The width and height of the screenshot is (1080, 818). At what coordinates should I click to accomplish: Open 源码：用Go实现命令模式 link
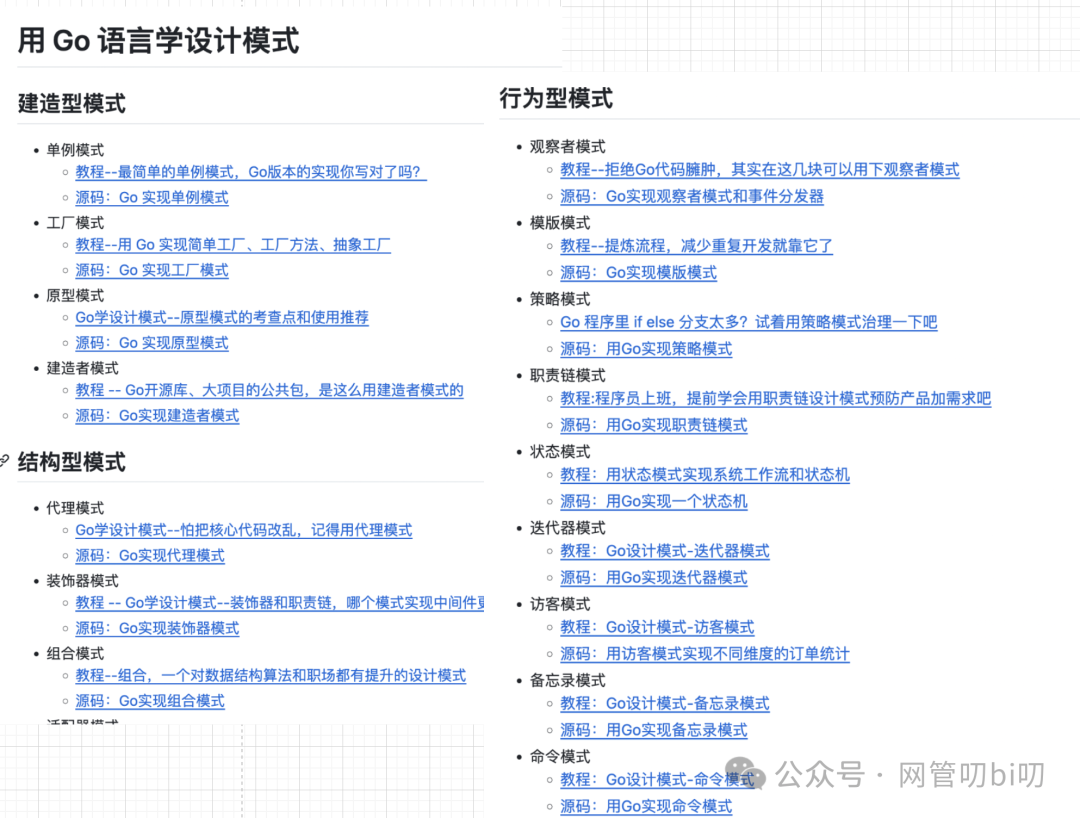tap(646, 807)
